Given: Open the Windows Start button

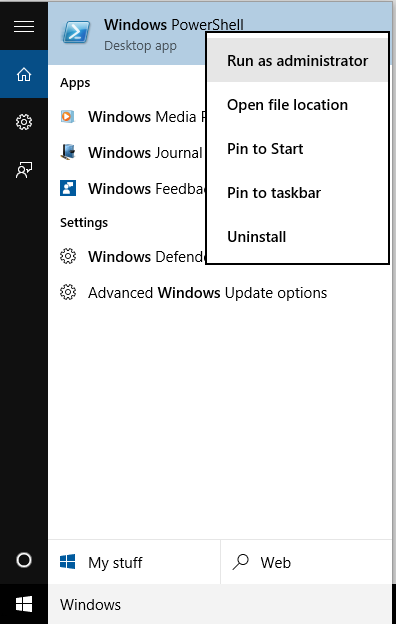Looking at the screenshot, I should tap(24, 604).
